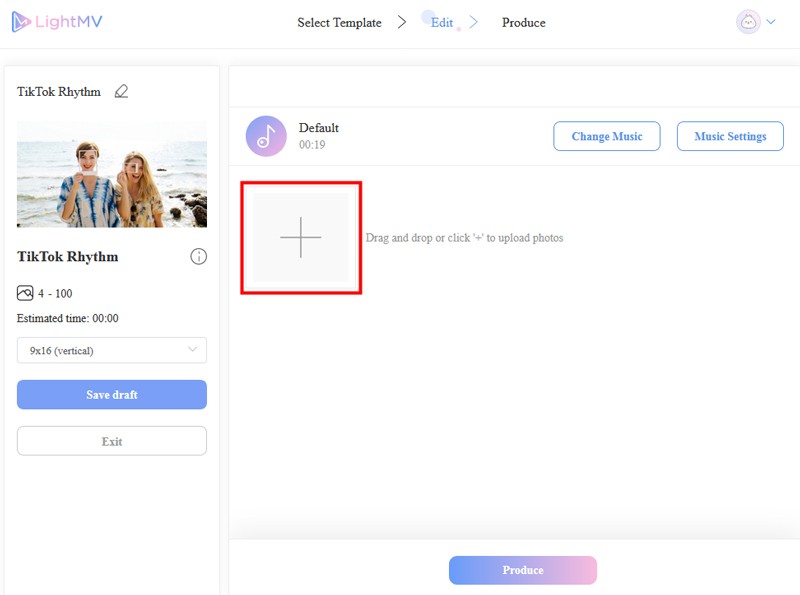
Task: Exit the editor
Action: coord(111,440)
